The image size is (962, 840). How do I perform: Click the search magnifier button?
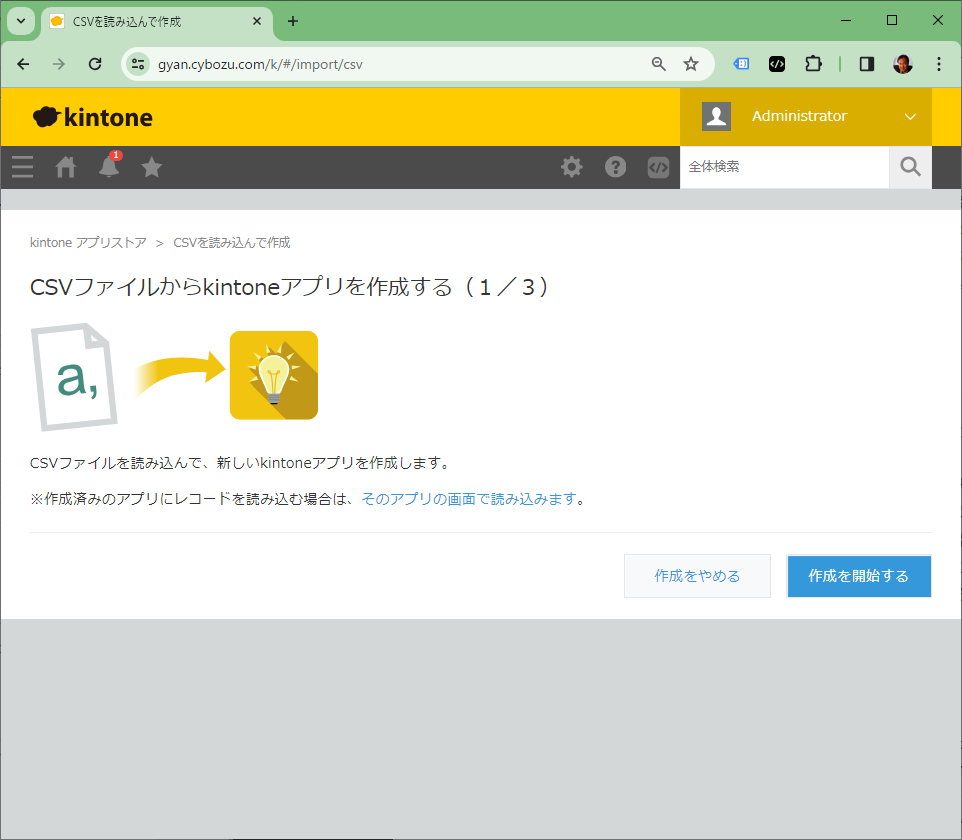[910, 167]
